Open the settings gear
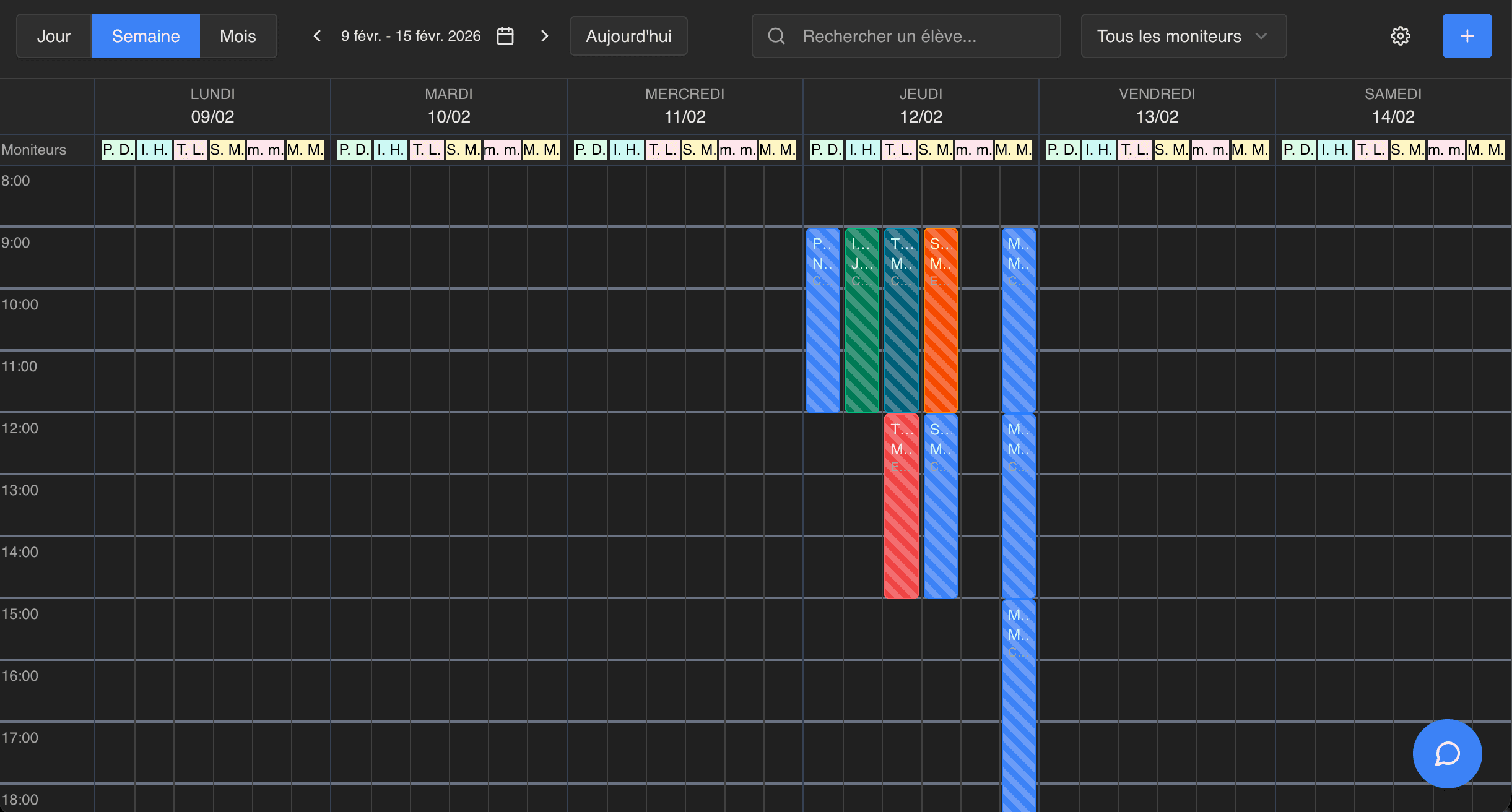The height and width of the screenshot is (812, 1512). click(x=1401, y=35)
